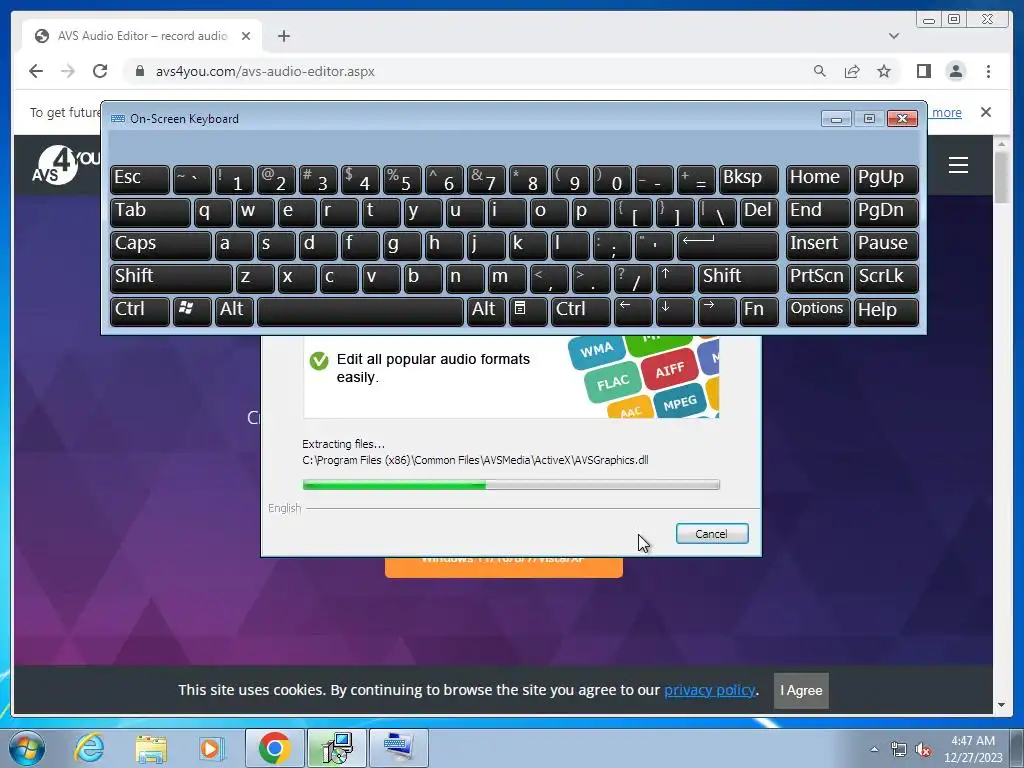This screenshot has width=1024, height=768.
Task: Switch to Chrome in taskbar
Action: coord(274,748)
